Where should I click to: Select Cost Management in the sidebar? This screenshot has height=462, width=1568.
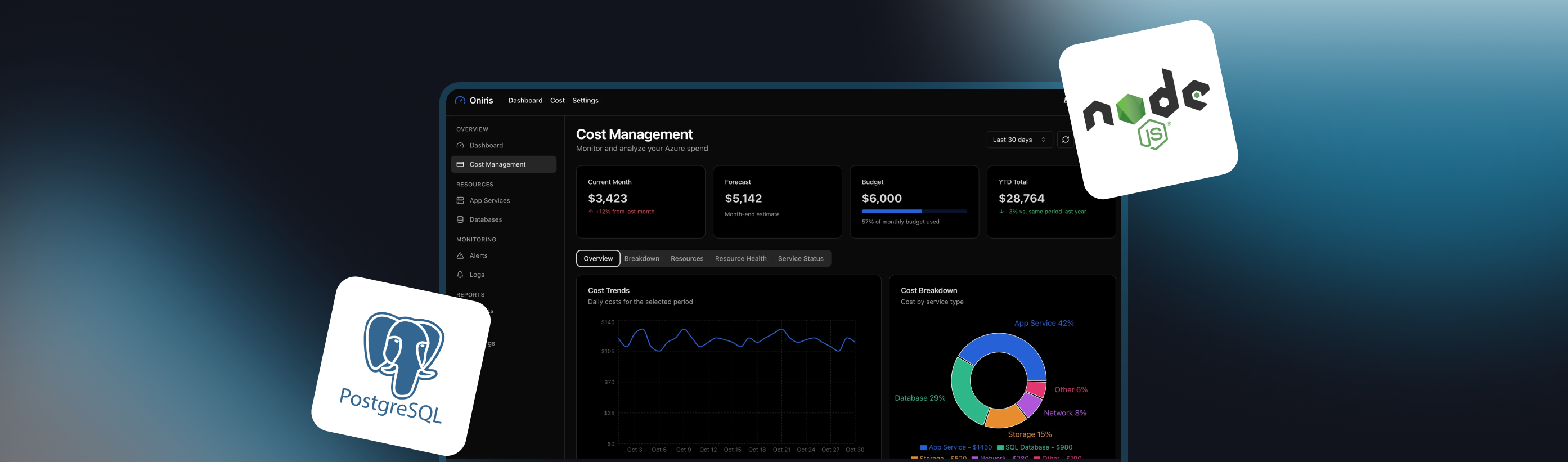click(x=504, y=164)
